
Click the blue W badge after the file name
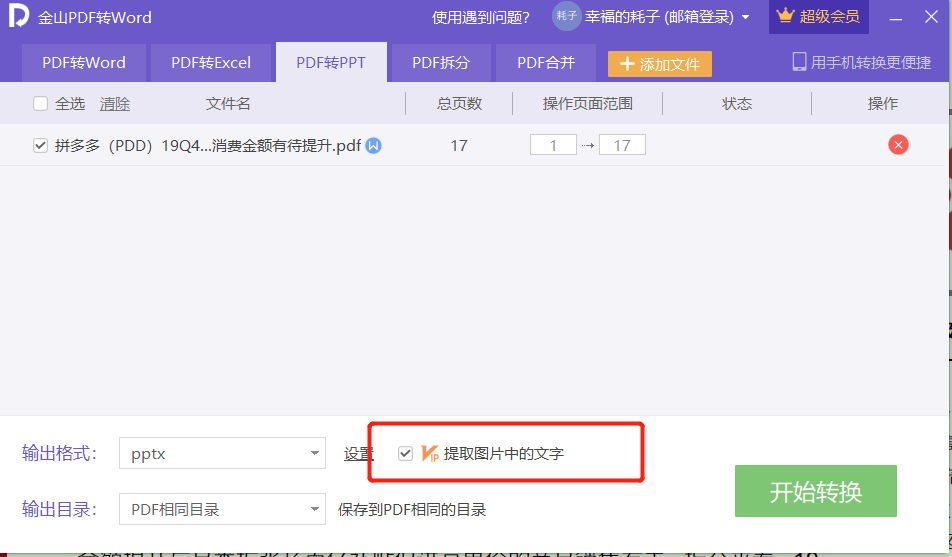[373, 146]
